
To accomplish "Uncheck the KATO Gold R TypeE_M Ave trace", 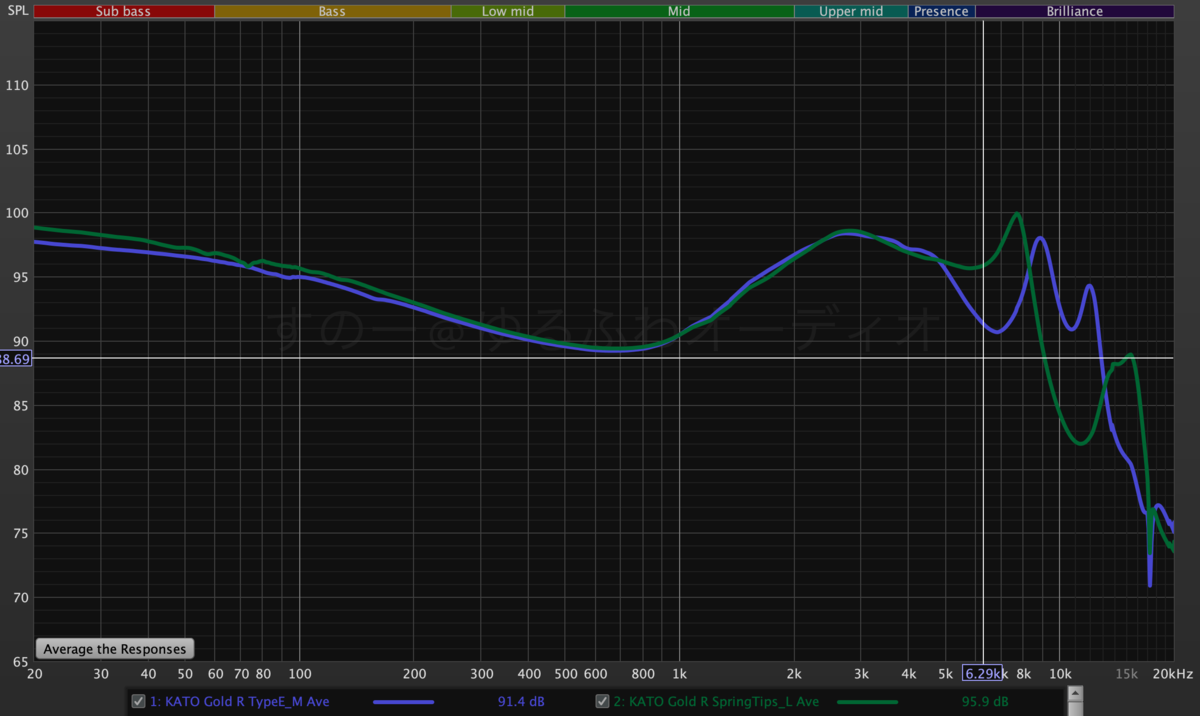I will (139, 702).
